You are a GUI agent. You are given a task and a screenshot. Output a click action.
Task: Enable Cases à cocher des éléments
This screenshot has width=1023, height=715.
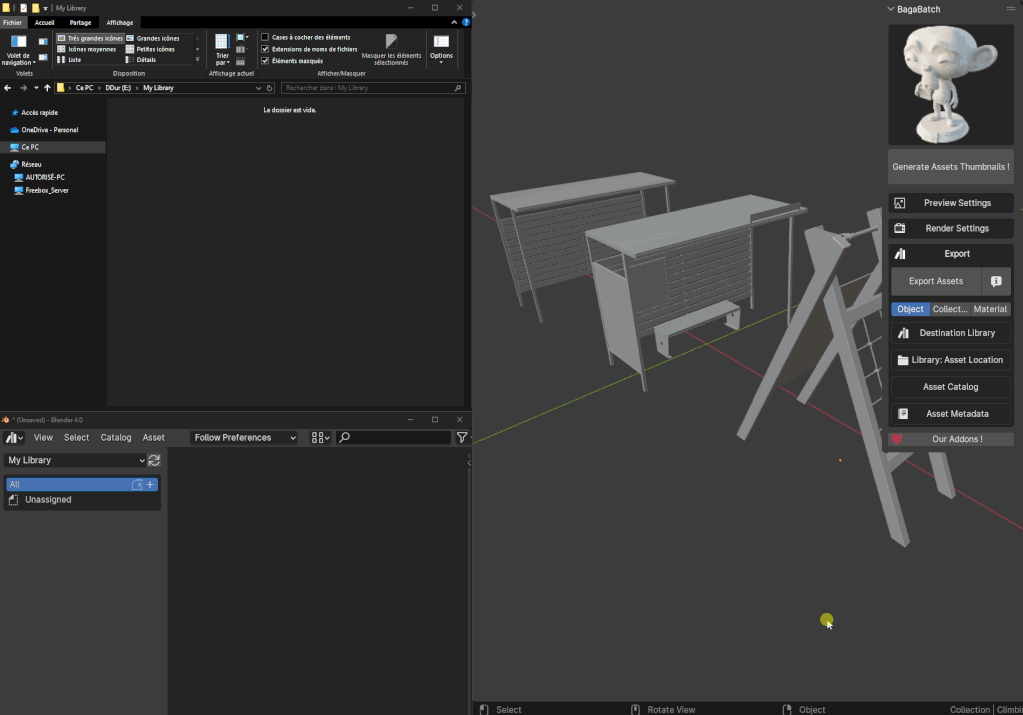click(265, 37)
